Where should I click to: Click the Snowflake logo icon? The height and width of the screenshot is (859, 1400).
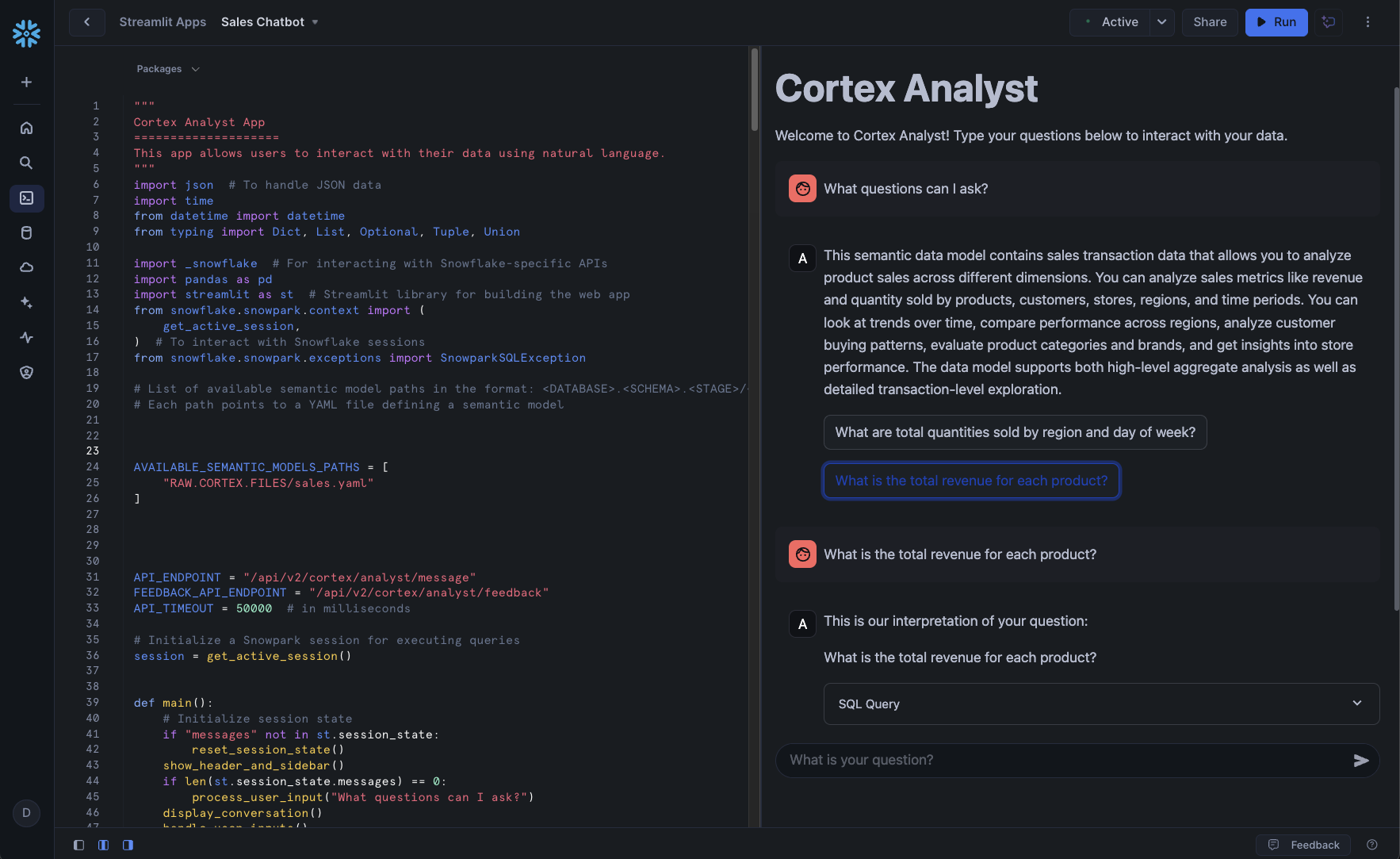[x=26, y=33]
